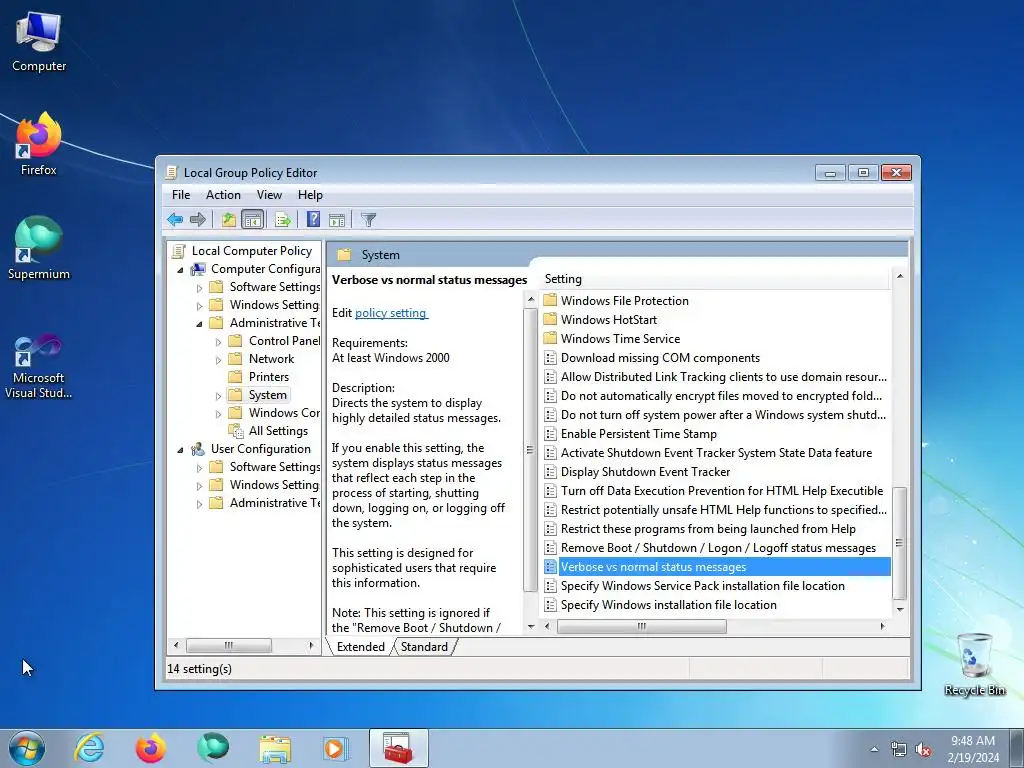Open the View menu
Image resolution: width=1024 pixels, height=768 pixels.
[x=269, y=195]
